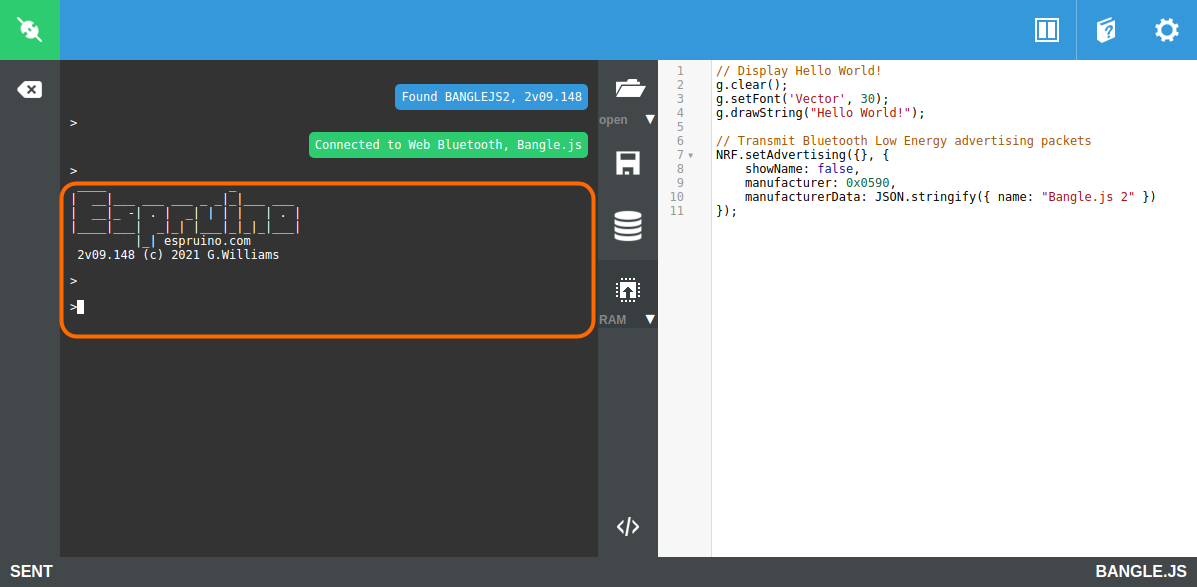Click the 'manufacturer: 0x0590,' line
This screenshot has width=1197, height=587.
tap(820, 183)
